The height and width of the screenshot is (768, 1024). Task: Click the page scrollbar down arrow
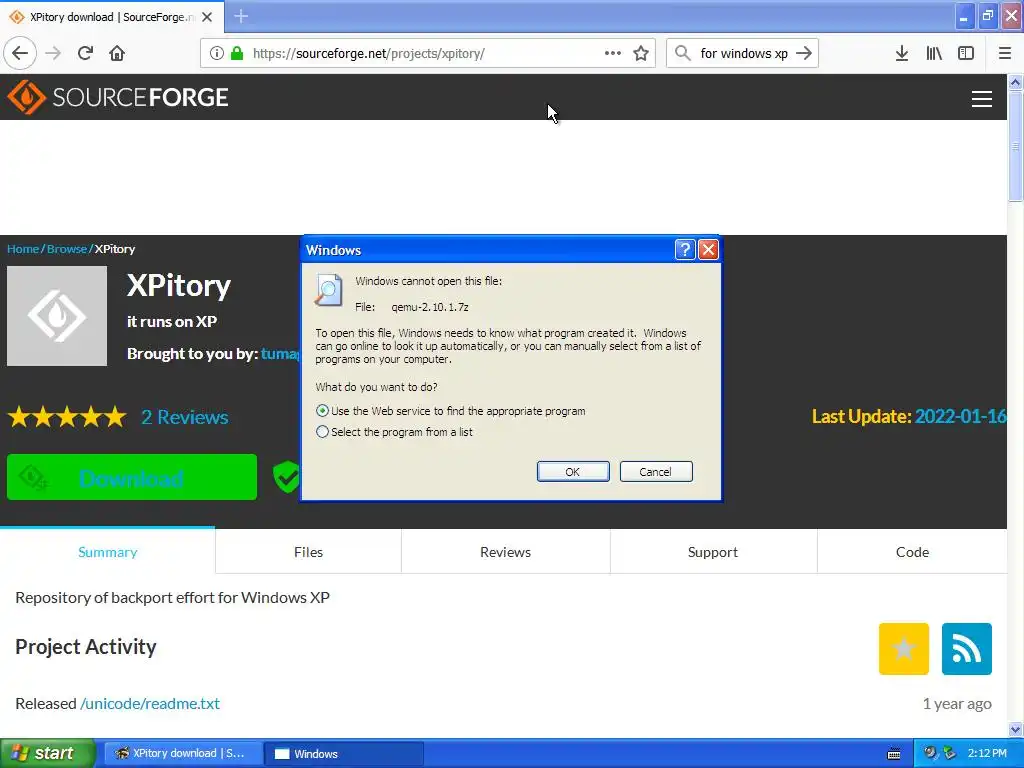1015,729
